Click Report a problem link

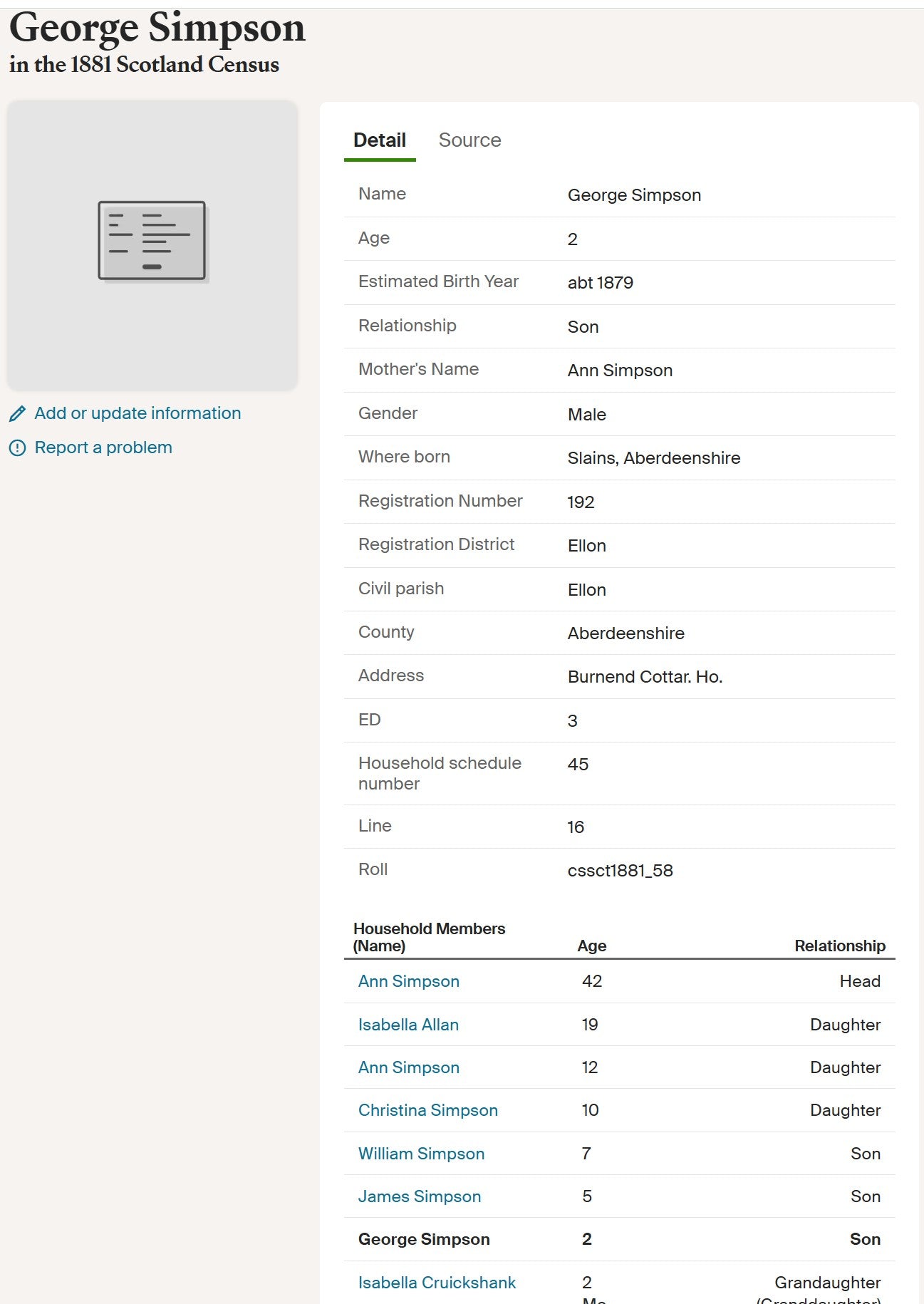tap(103, 447)
